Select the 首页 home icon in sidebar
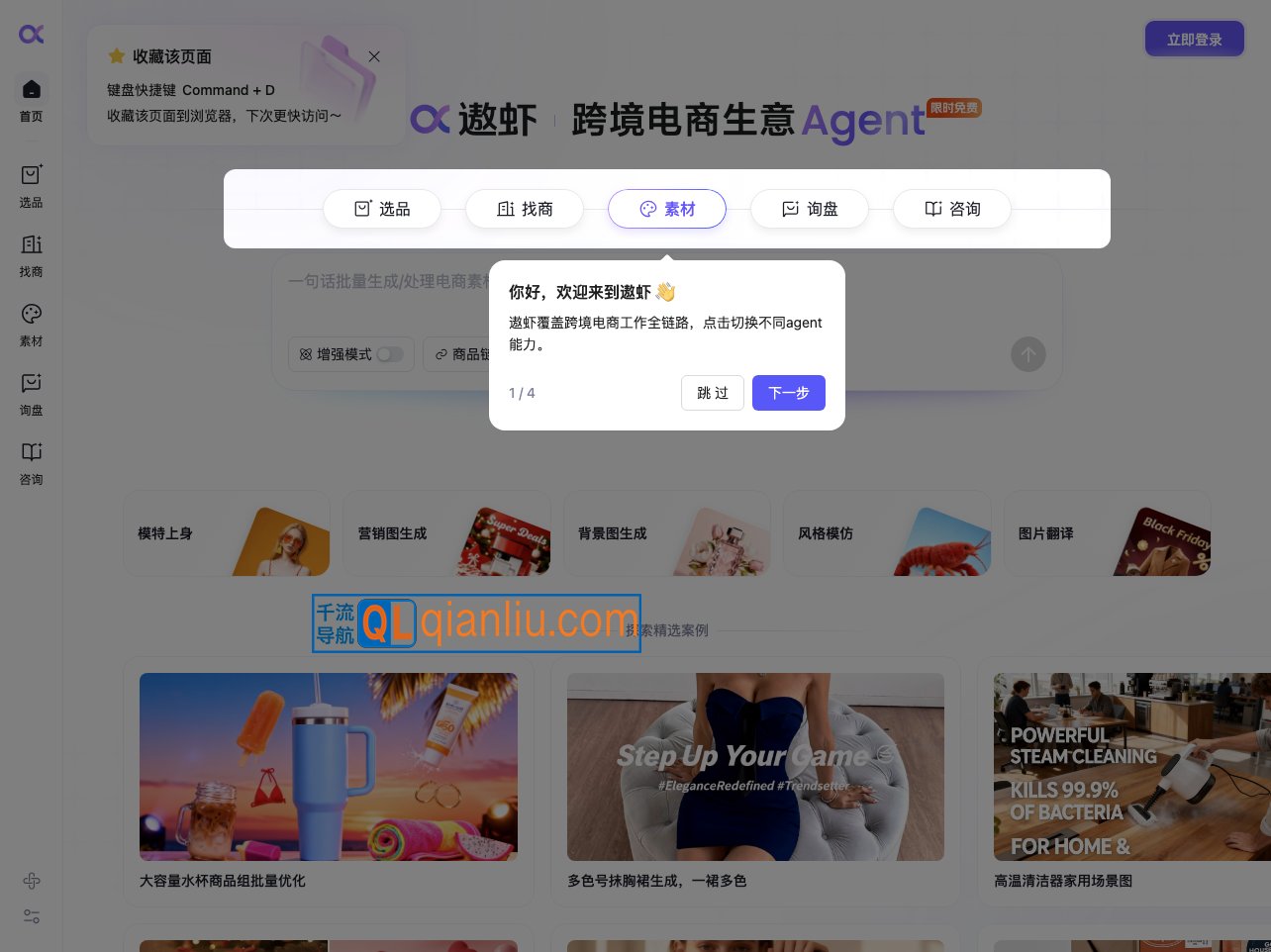1271x952 pixels. (31, 89)
